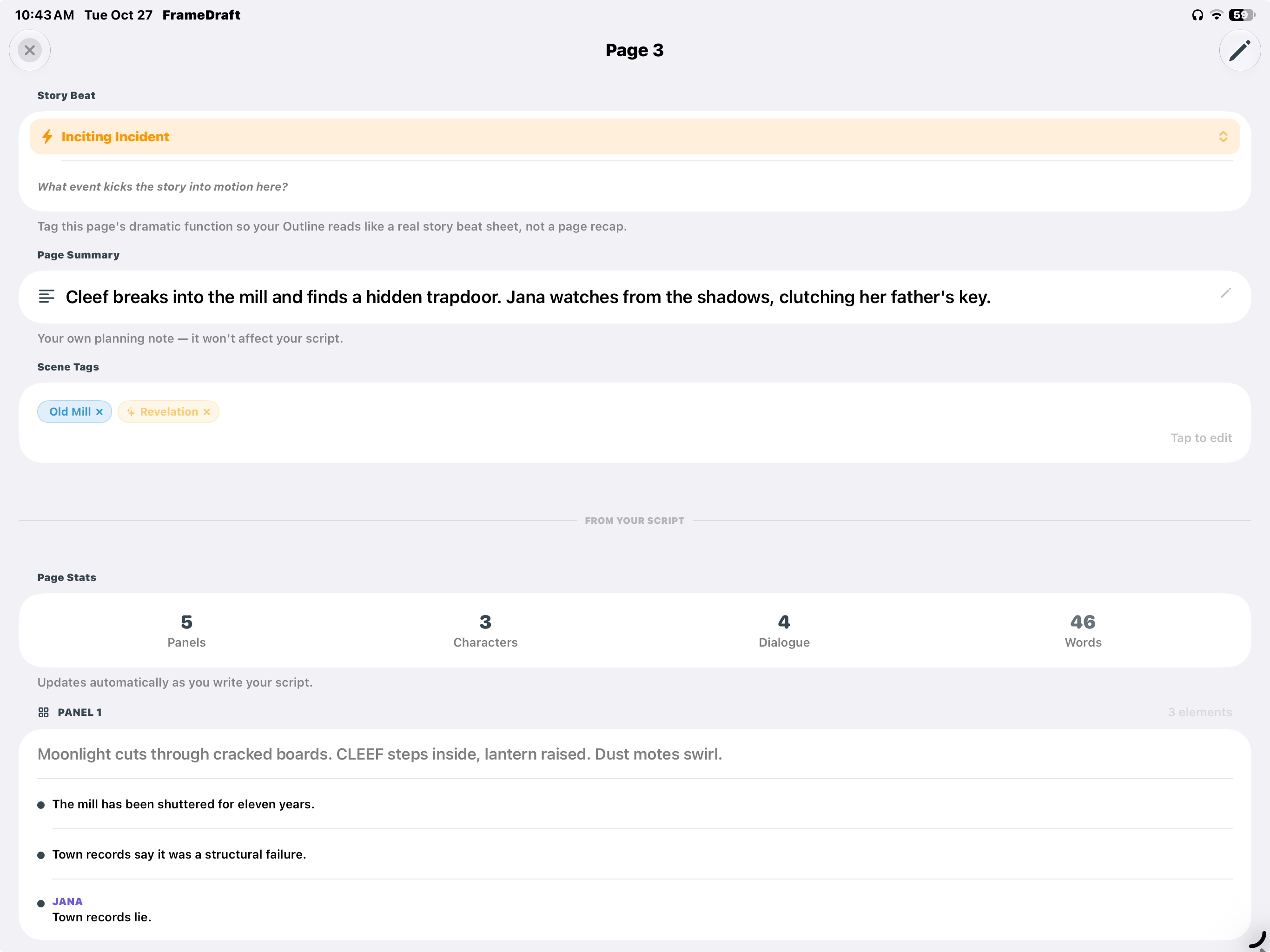1270x952 pixels.
Task: Click the 3 Characters stat
Action: [485, 630]
